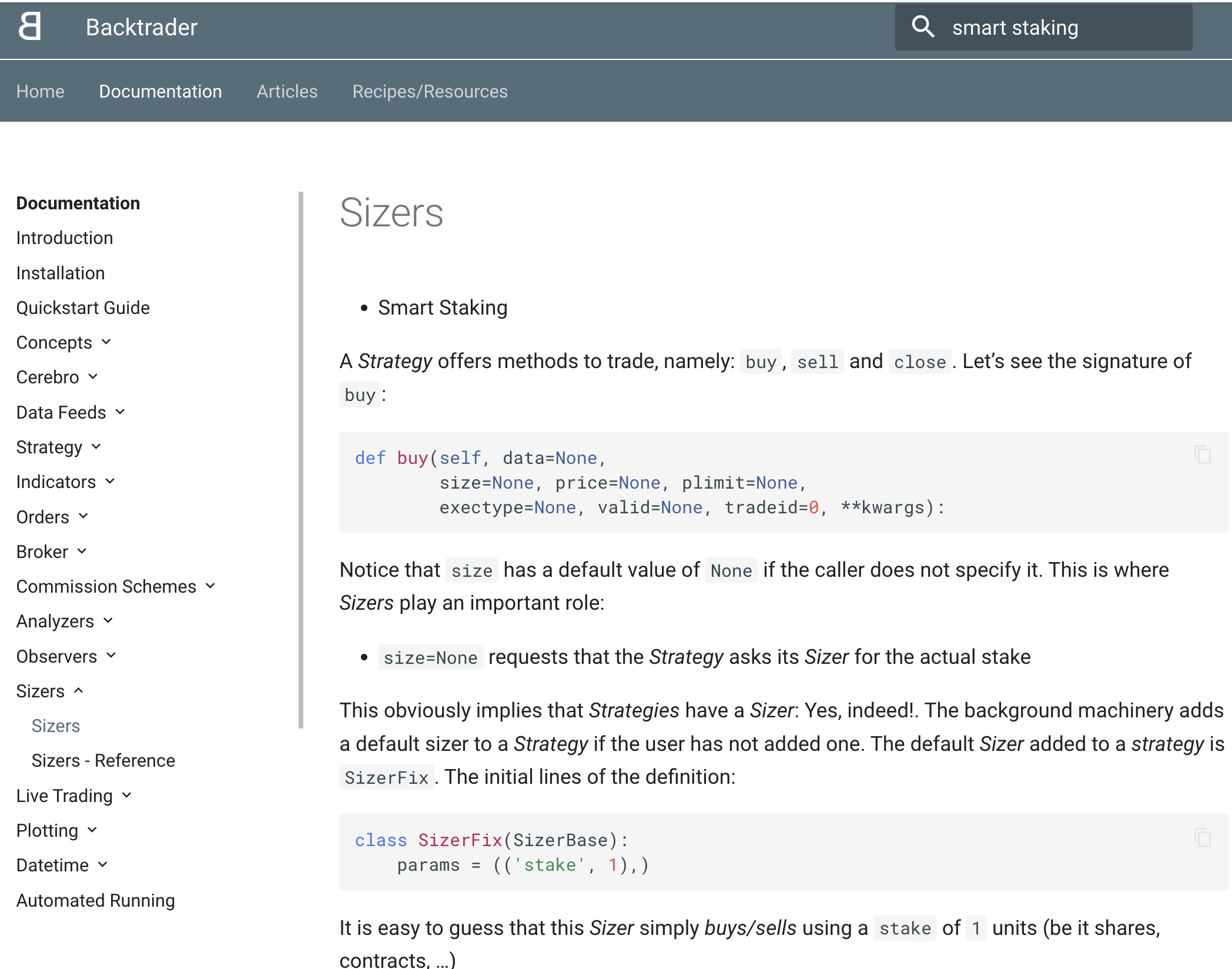Image resolution: width=1232 pixels, height=969 pixels.
Task: Go to the Home tab
Action: (x=40, y=91)
